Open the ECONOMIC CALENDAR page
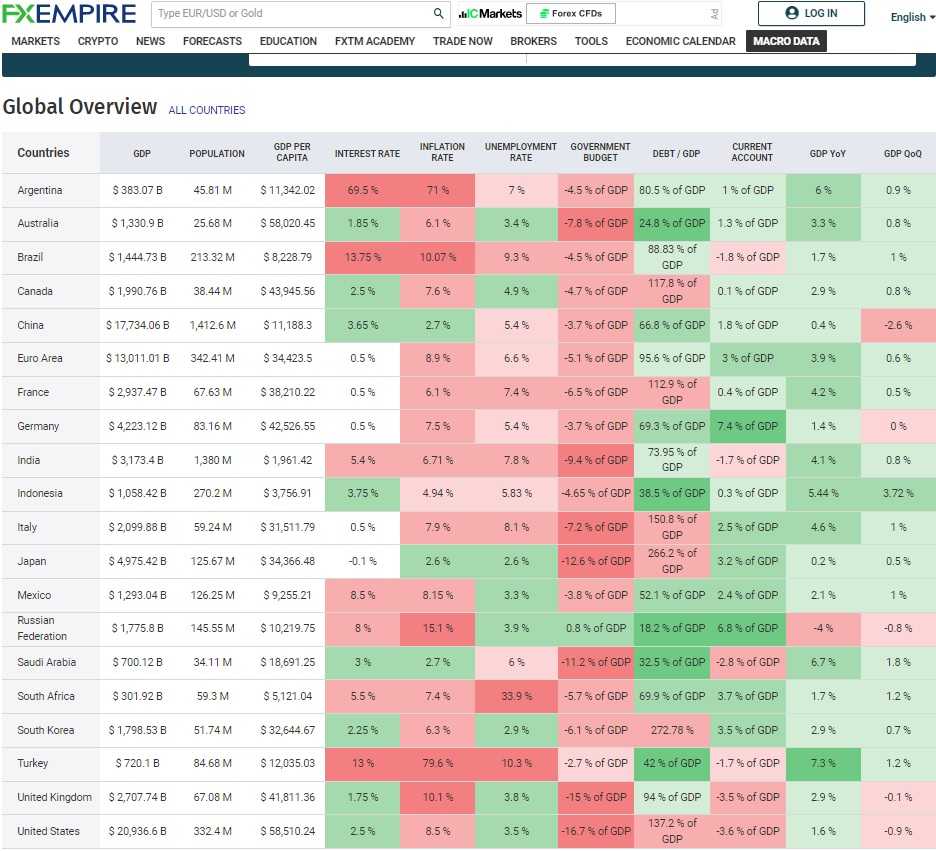936x851 pixels. 681,41
